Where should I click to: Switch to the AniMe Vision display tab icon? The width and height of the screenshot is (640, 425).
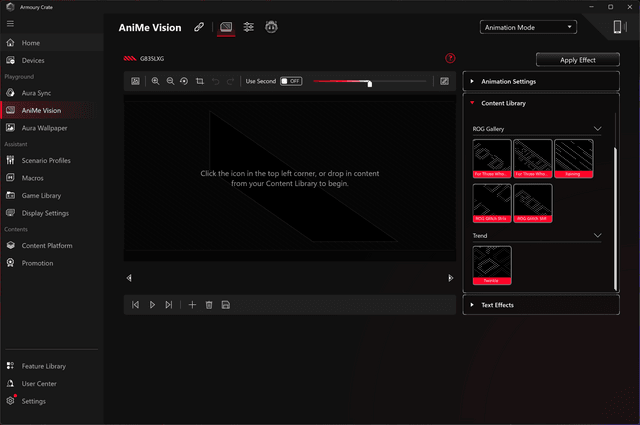(226, 27)
